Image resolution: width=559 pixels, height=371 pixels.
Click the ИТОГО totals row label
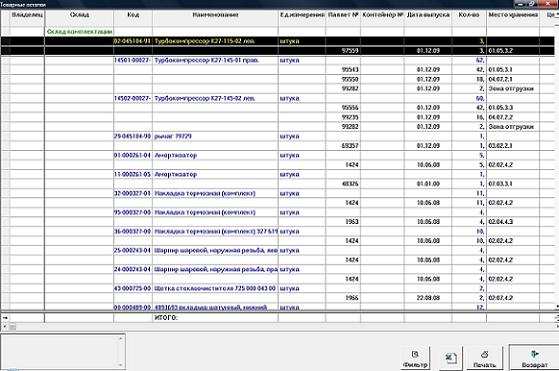(x=166, y=318)
